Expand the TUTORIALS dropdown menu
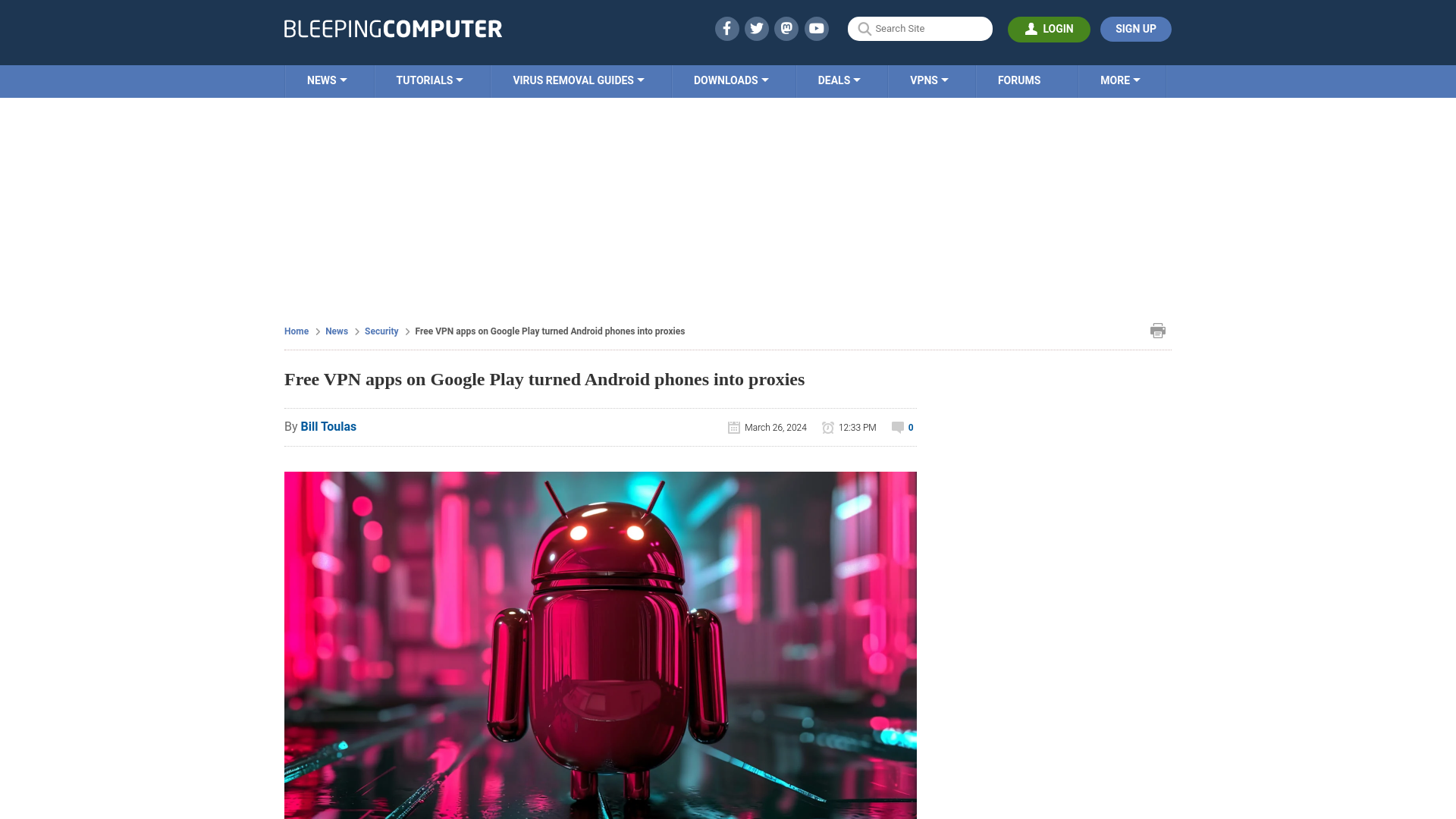The image size is (1456, 819). [429, 80]
